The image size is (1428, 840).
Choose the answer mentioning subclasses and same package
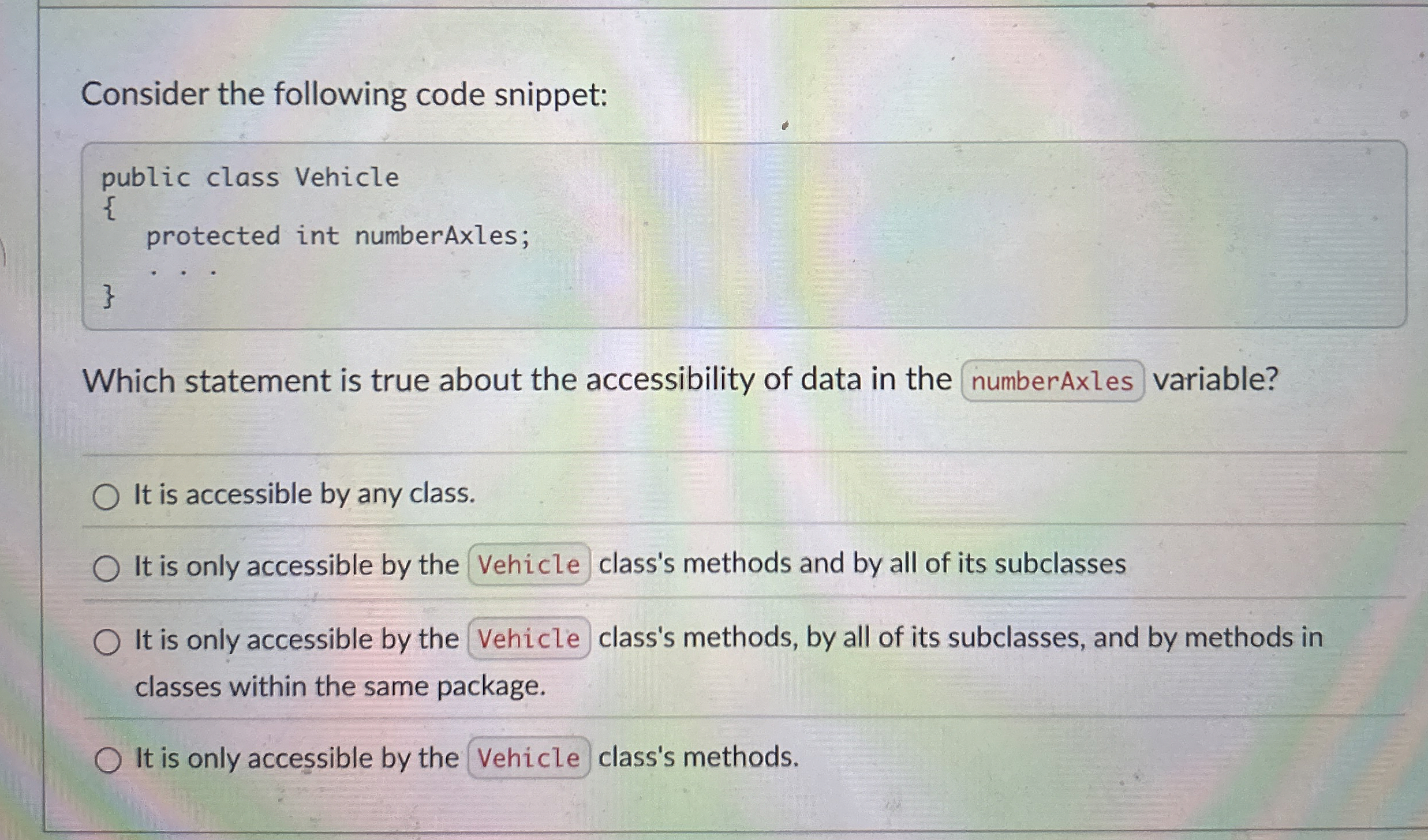109,642
